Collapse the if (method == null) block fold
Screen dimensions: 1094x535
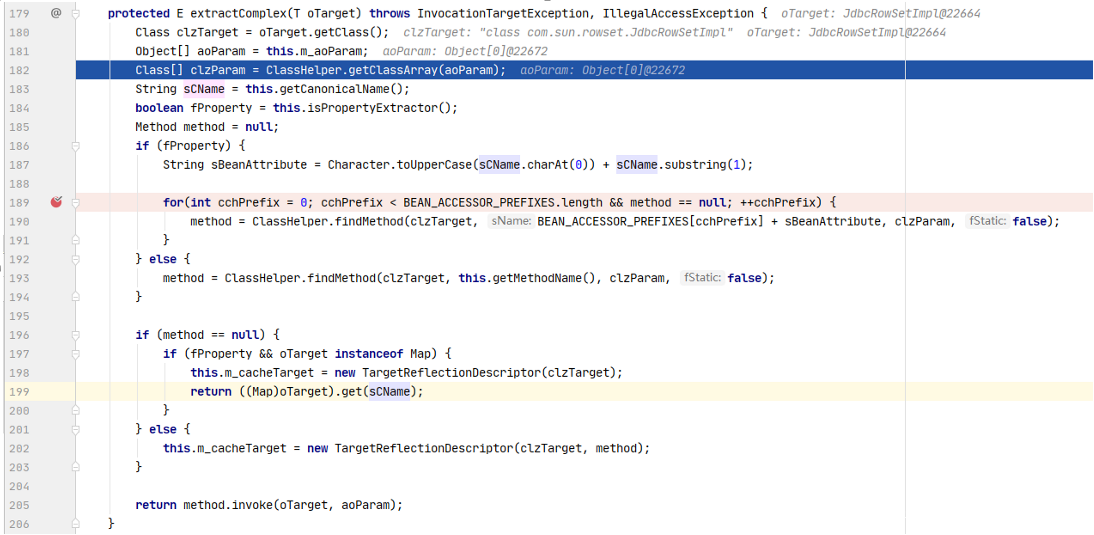pos(75,335)
